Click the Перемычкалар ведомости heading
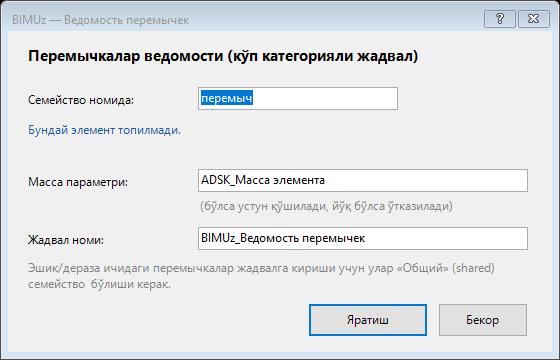The width and height of the screenshot is (560, 360). tap(223, 56)
